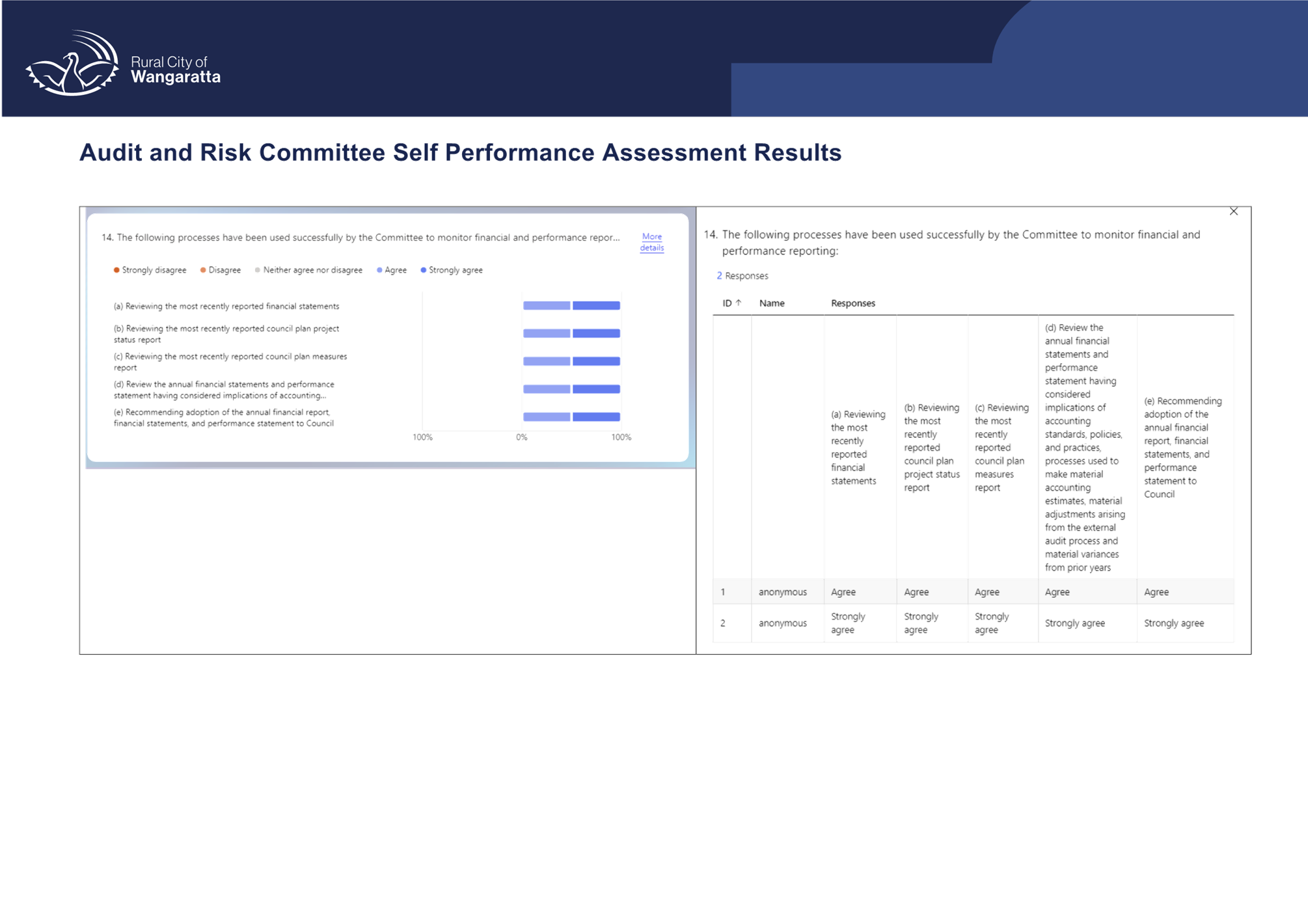Select the Agree legend entry
Image resolution: width=1308 pixels, height=924 pixels.
(x=392, y=270)
